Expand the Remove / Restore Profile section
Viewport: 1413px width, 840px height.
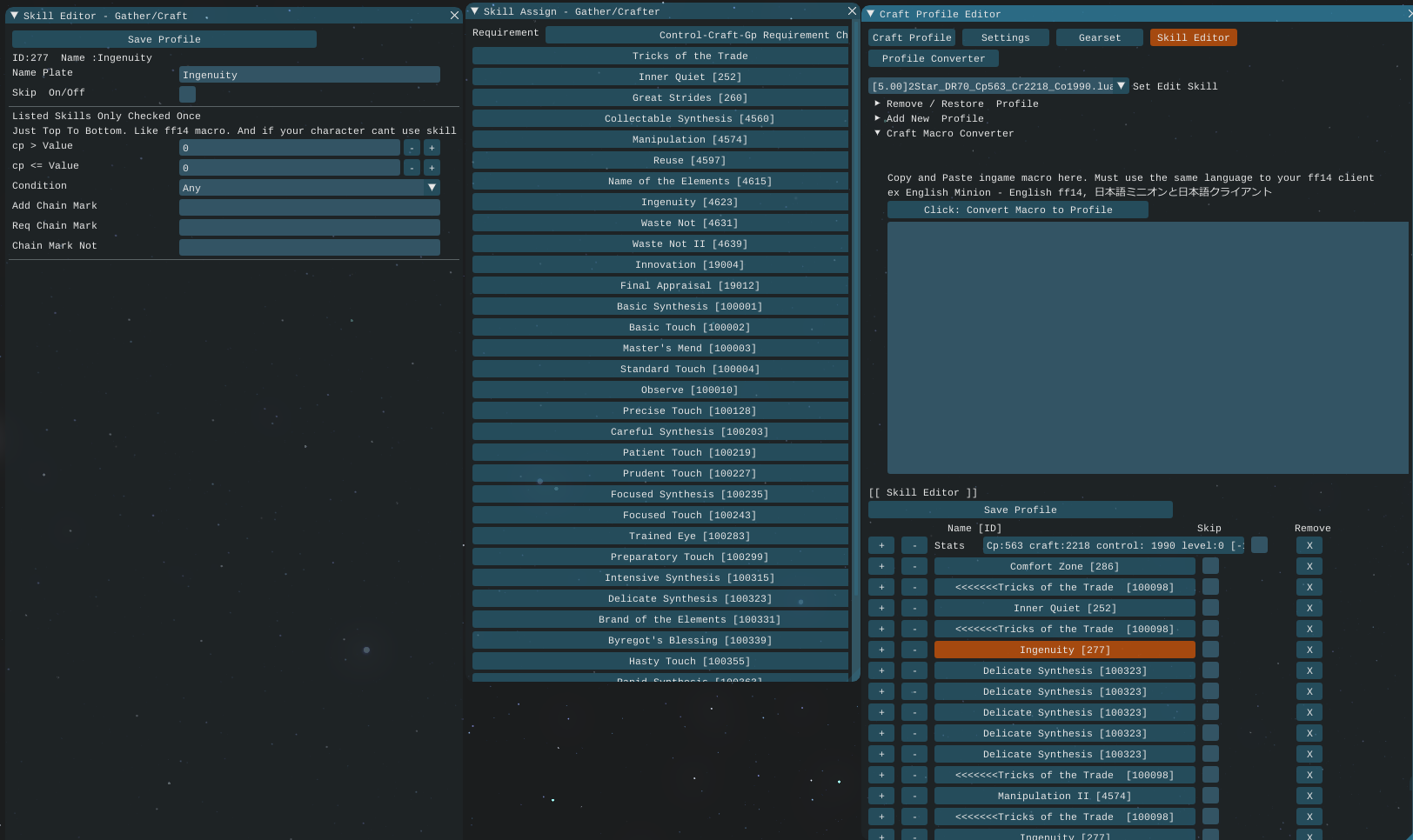[x=877, y=103]
